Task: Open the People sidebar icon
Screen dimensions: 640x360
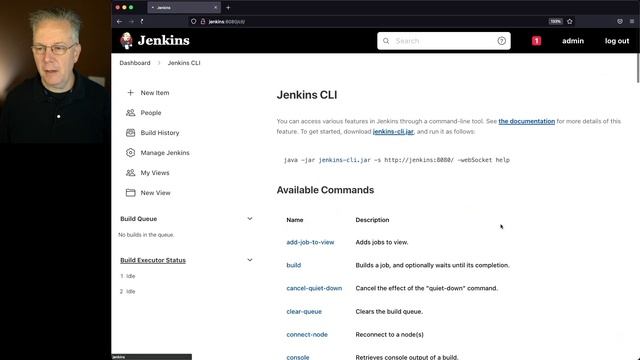Action: click(131, 113)
